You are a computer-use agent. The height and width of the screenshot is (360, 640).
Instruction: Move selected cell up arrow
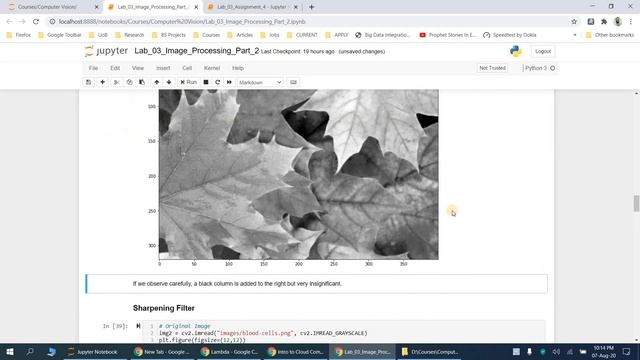pos(157,82)
